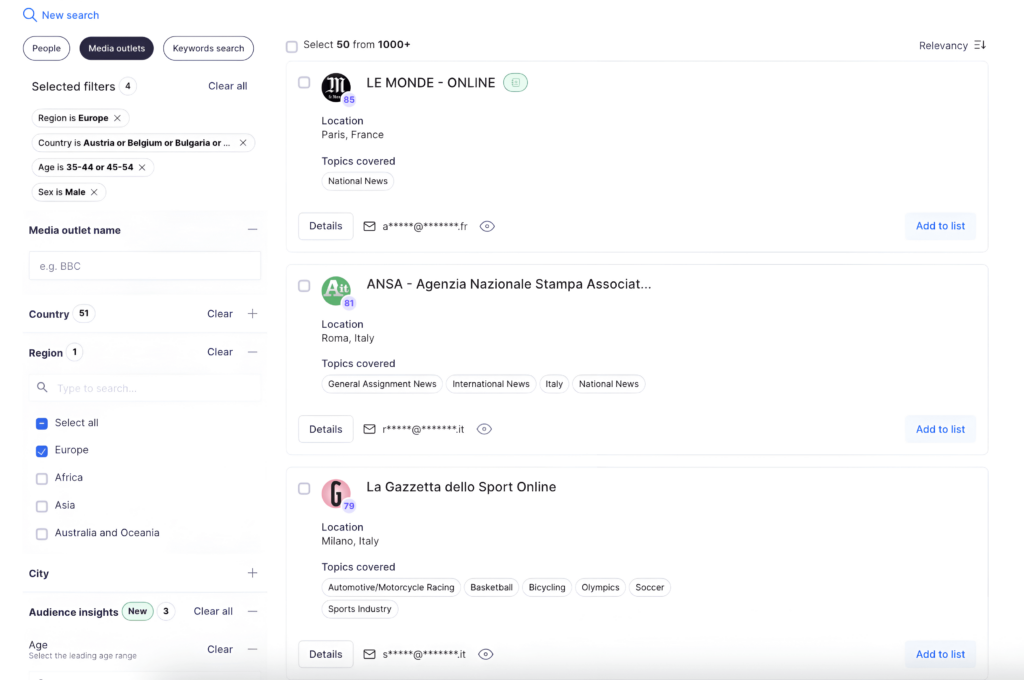This screenshot has width=1024, height=680.
Task: Toggle the Select all regions checkbox
Action: (x=42, y=423)
